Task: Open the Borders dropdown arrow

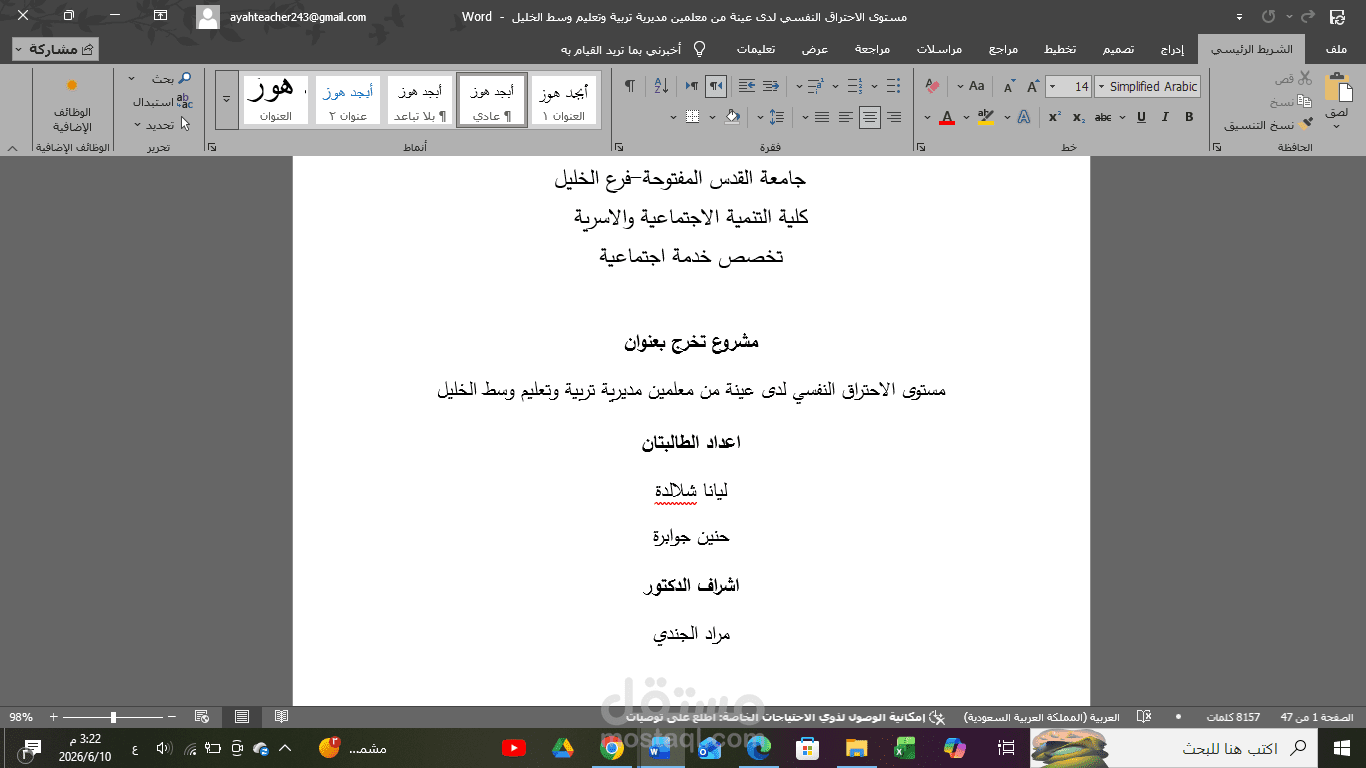Action: 673,118
